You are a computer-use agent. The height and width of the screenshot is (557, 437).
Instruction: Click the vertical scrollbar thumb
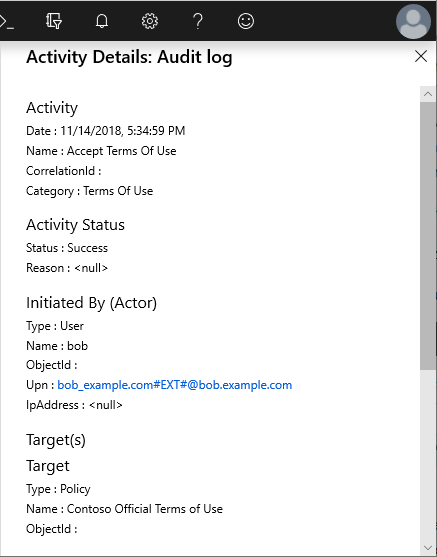pyautogui.click(x=428, y=236)
